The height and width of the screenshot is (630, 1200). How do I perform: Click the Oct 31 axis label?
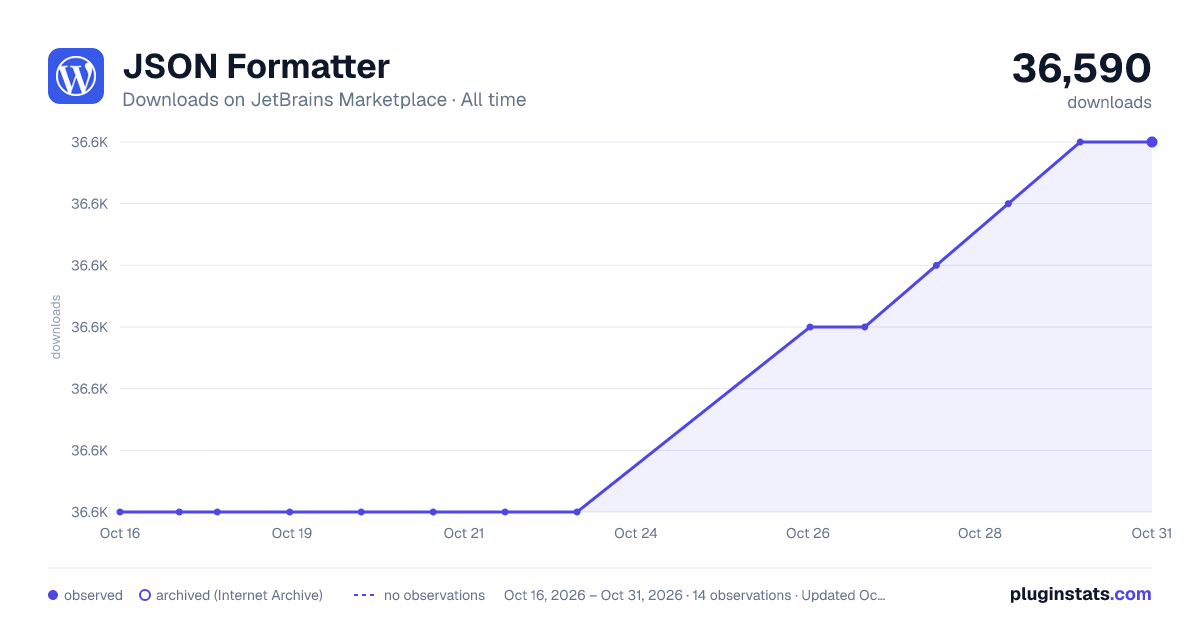click(x=1151, y=533)
